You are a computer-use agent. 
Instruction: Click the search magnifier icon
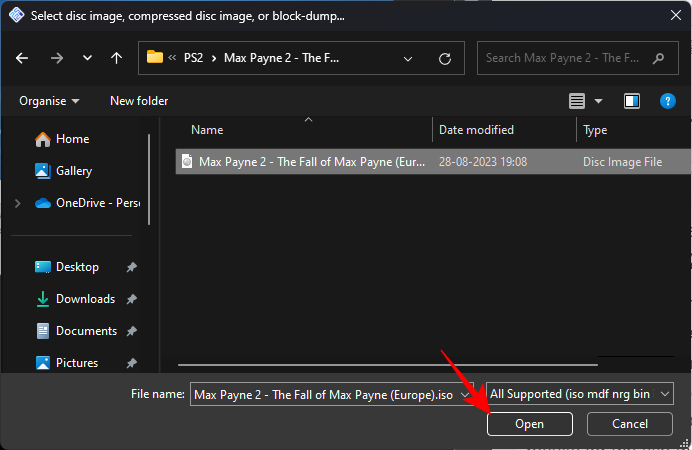tap(659, 58)
